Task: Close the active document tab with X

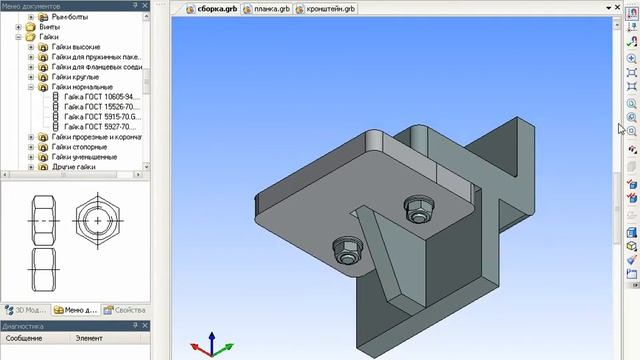Action: point(618,7)
